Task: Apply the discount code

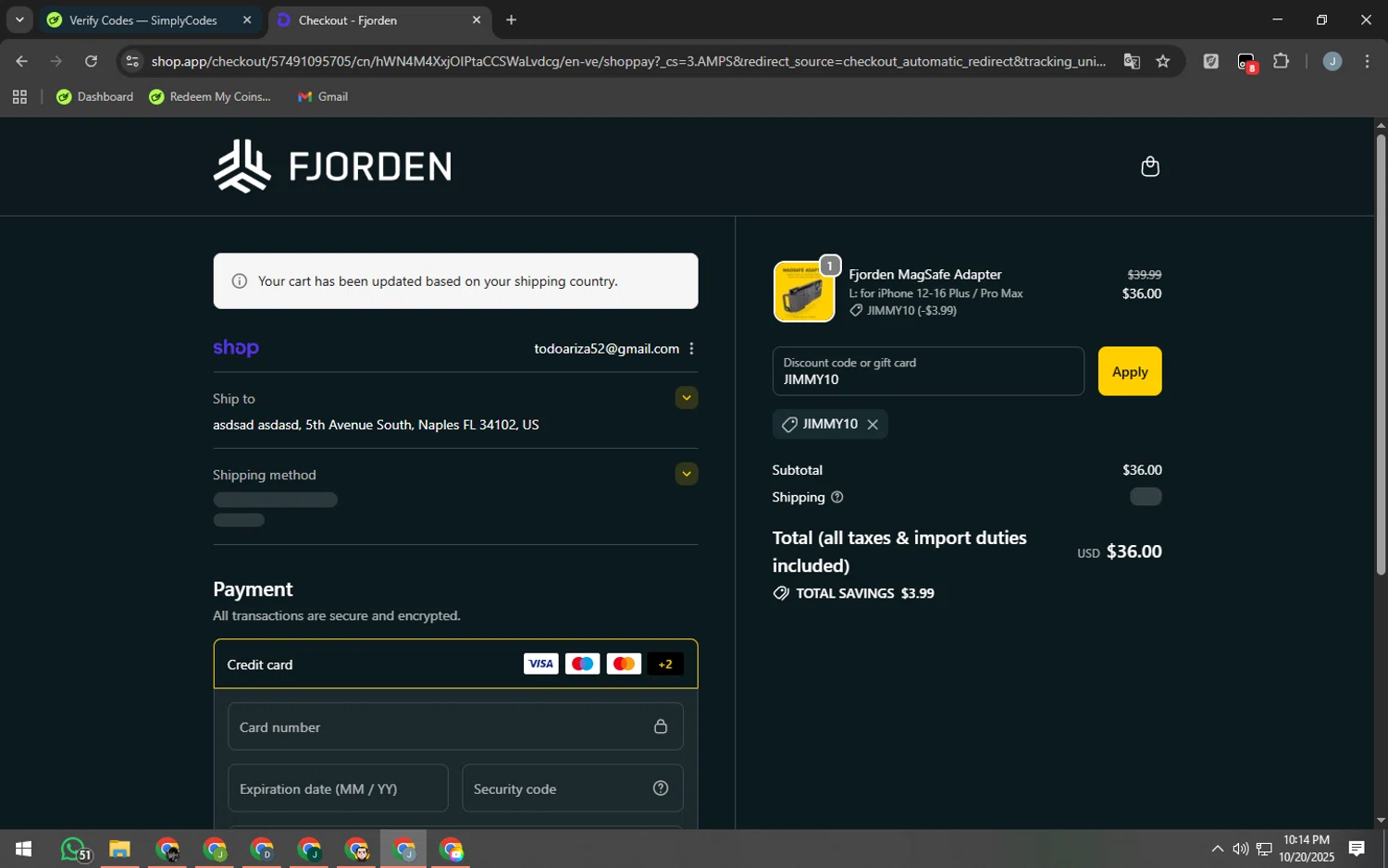Action: tap(1130, 371)
